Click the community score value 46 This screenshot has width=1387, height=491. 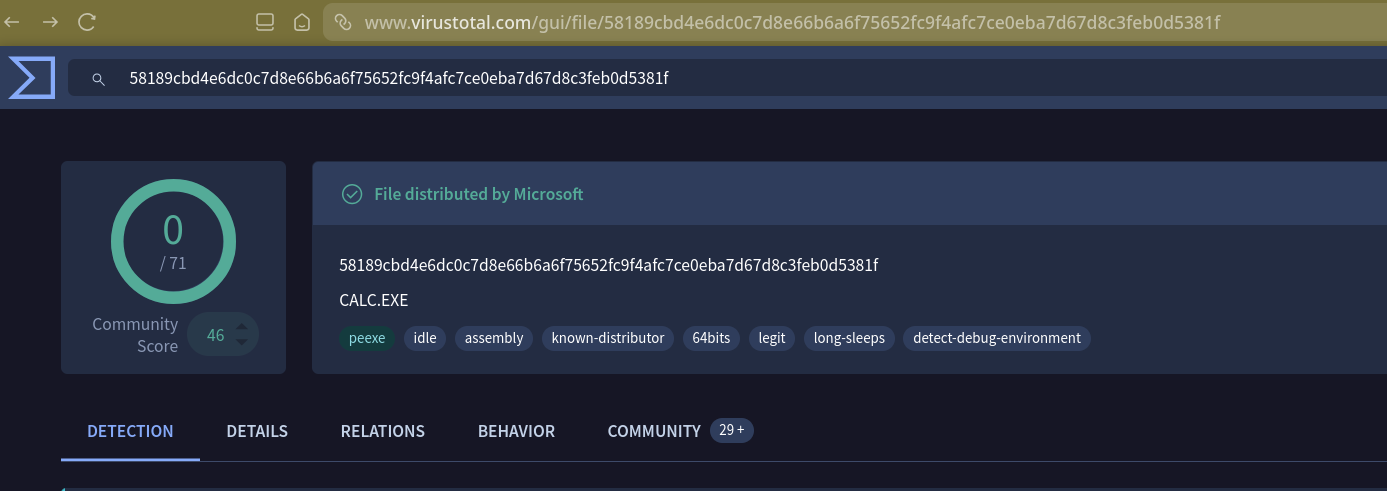[x=215, y=335]
